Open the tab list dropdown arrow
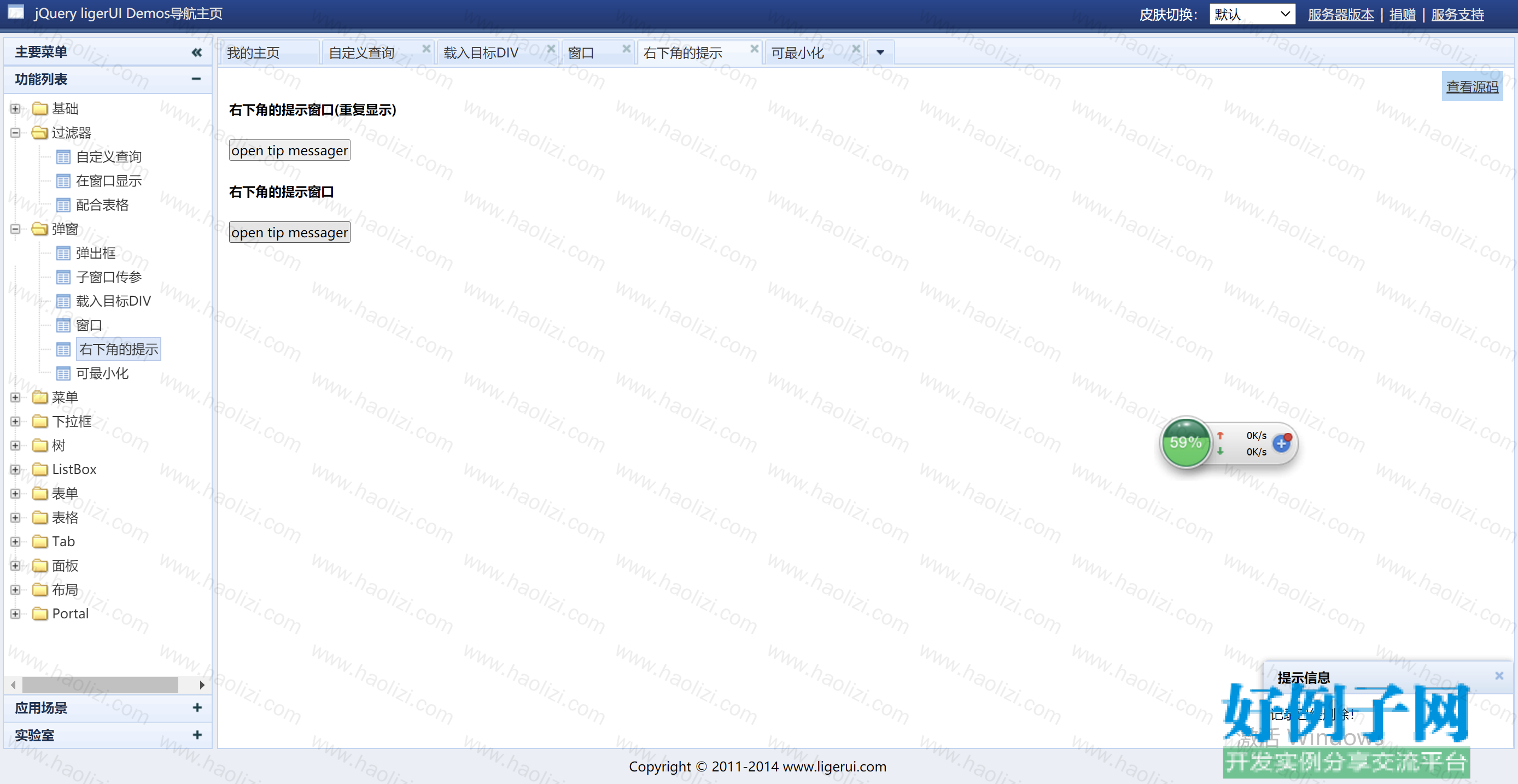Screen dimensions: 1518x784 pos(880,52)
